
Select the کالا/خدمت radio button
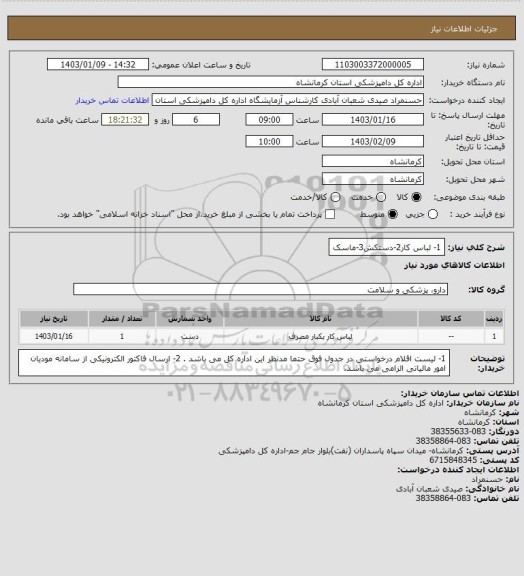(x=335, y=197)
